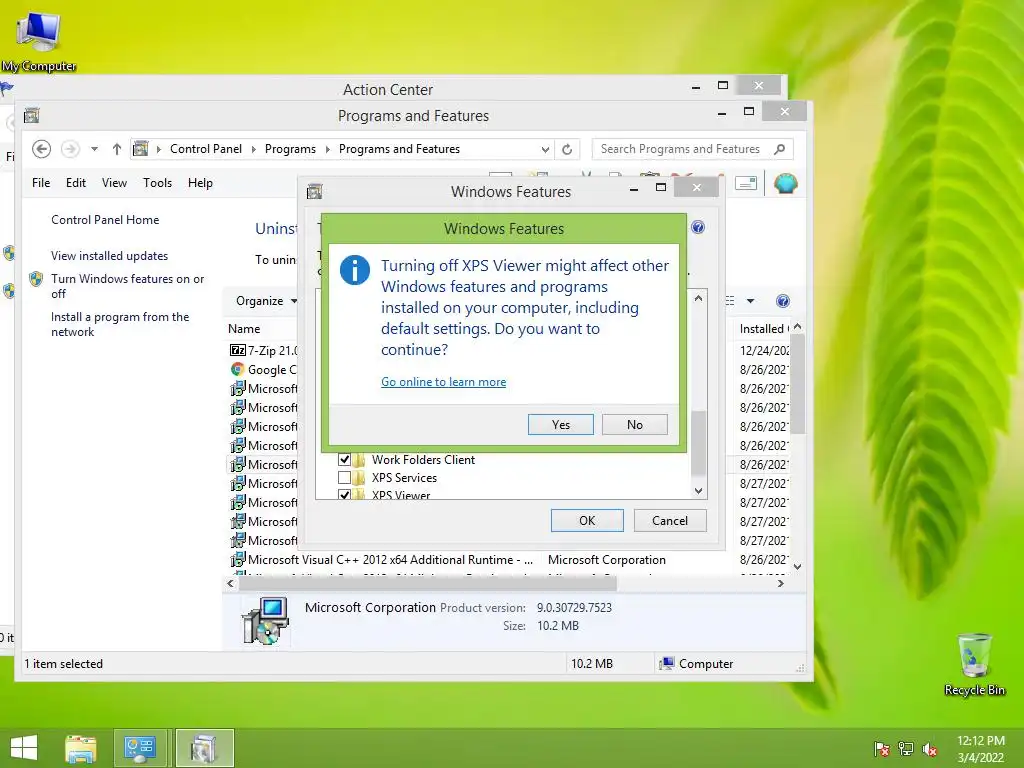This screenshot has width=1024, height=768.
Task: Open the Edit menu
Action: click(76, 183)
